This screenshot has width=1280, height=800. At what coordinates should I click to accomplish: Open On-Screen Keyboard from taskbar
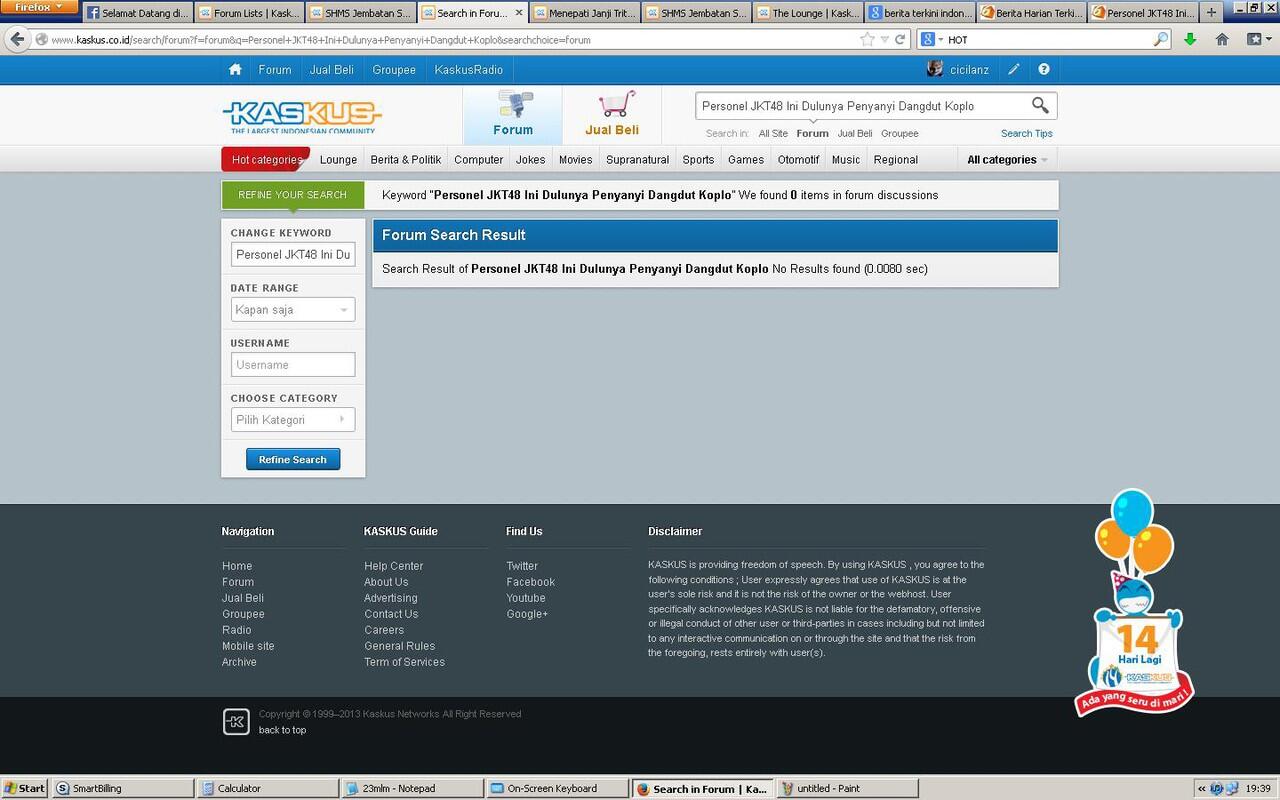point(557,788)
